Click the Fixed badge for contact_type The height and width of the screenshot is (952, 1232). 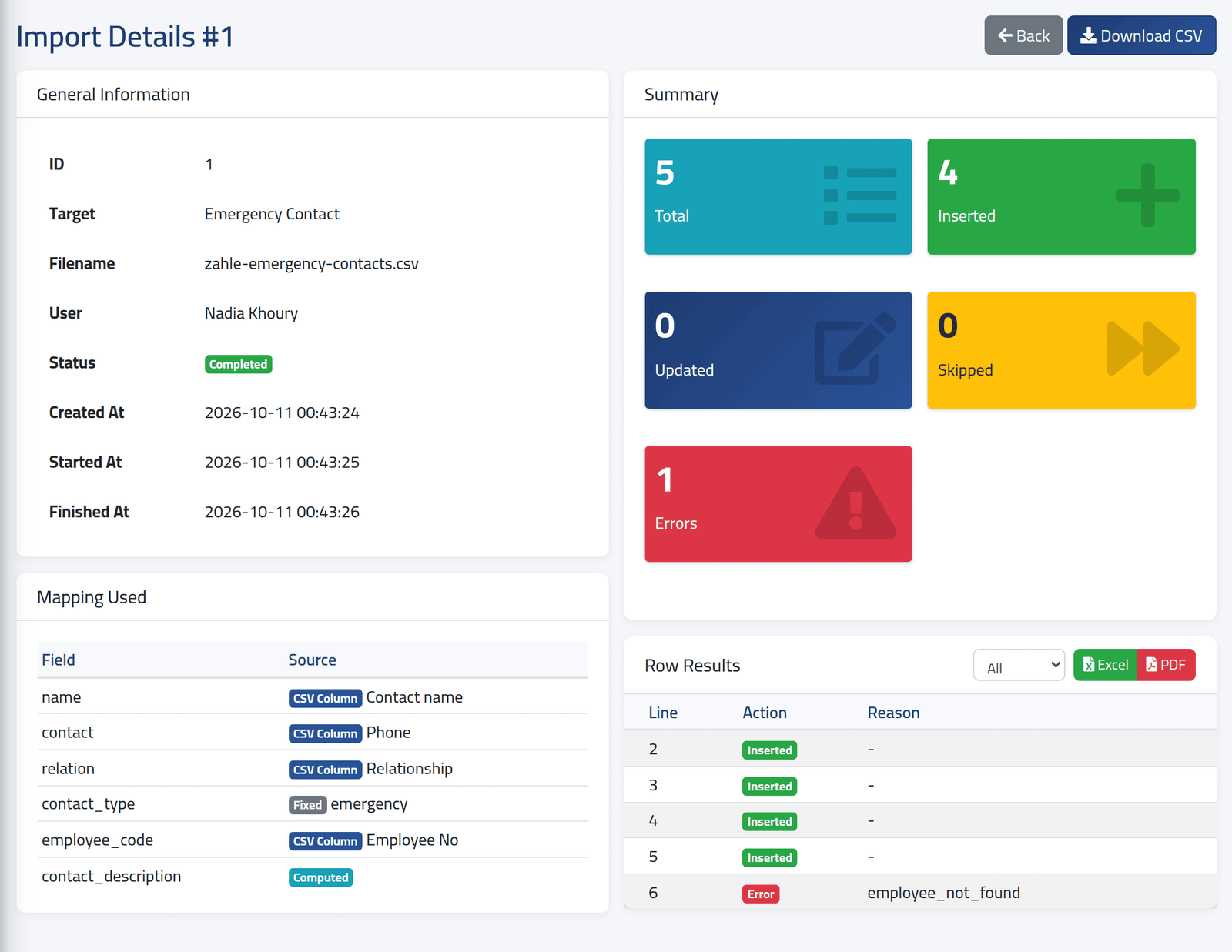(307, 805)
